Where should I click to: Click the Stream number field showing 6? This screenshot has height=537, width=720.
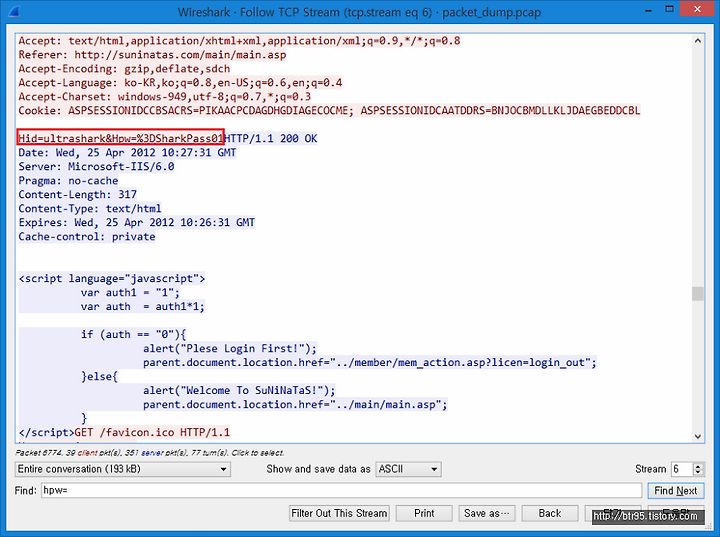click(x=682, y=469)
